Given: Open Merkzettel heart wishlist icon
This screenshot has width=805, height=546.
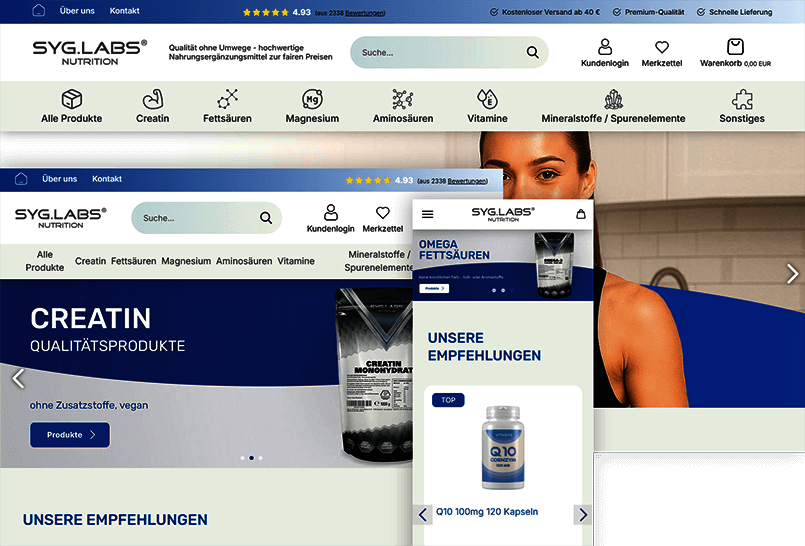Looking at the screenshot, I should (x=662, y=47).
